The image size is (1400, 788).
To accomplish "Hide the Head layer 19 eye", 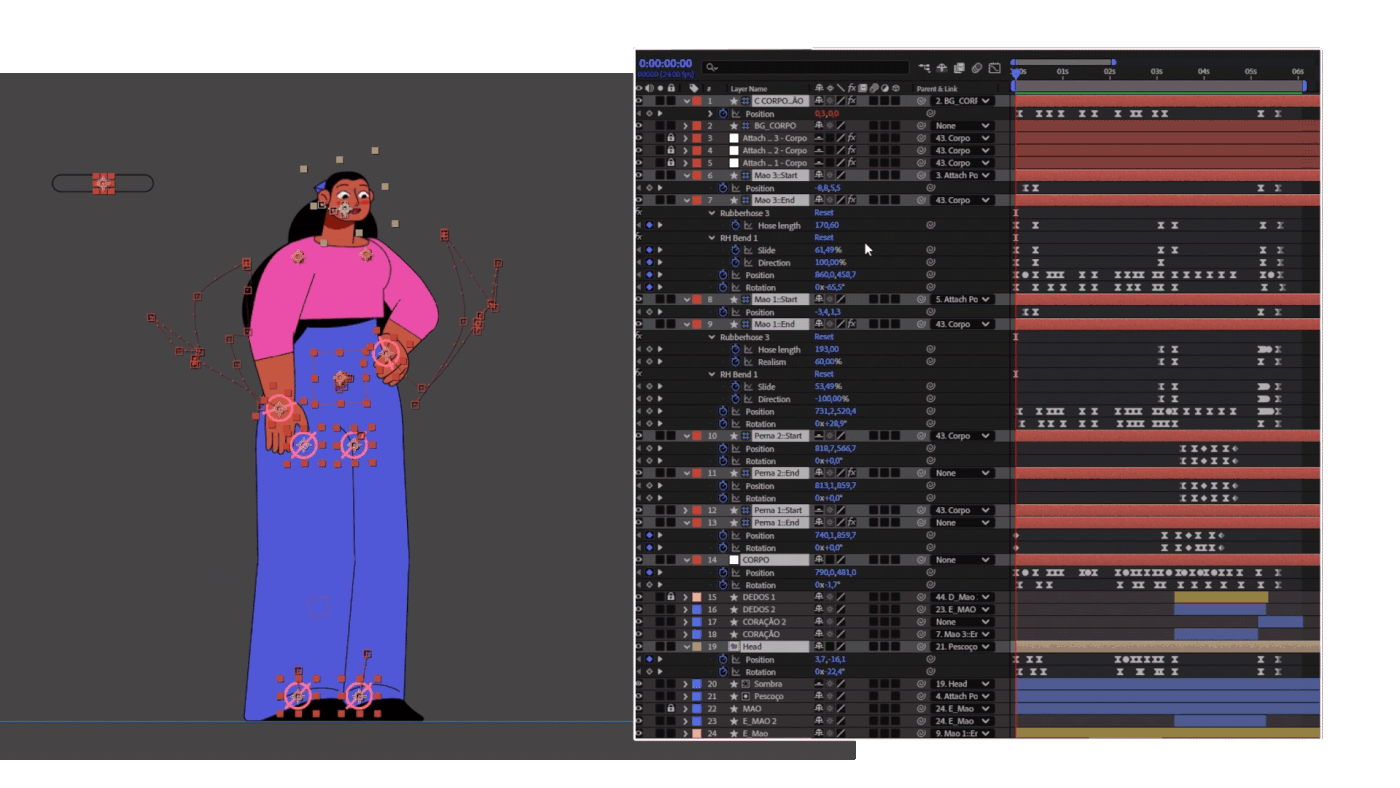I will click(x=640, y=647).
